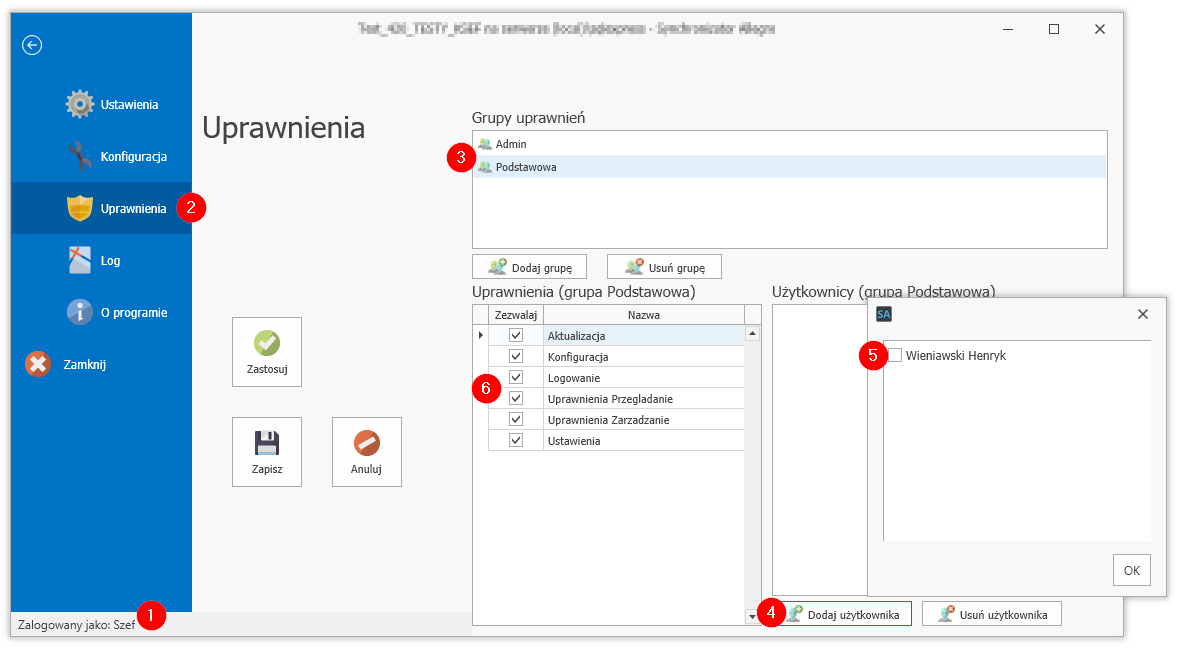Click the SA logo icon in the popup
Image resolution: width=1182 pixels, height=655 pixels.
tap(884, 314)
